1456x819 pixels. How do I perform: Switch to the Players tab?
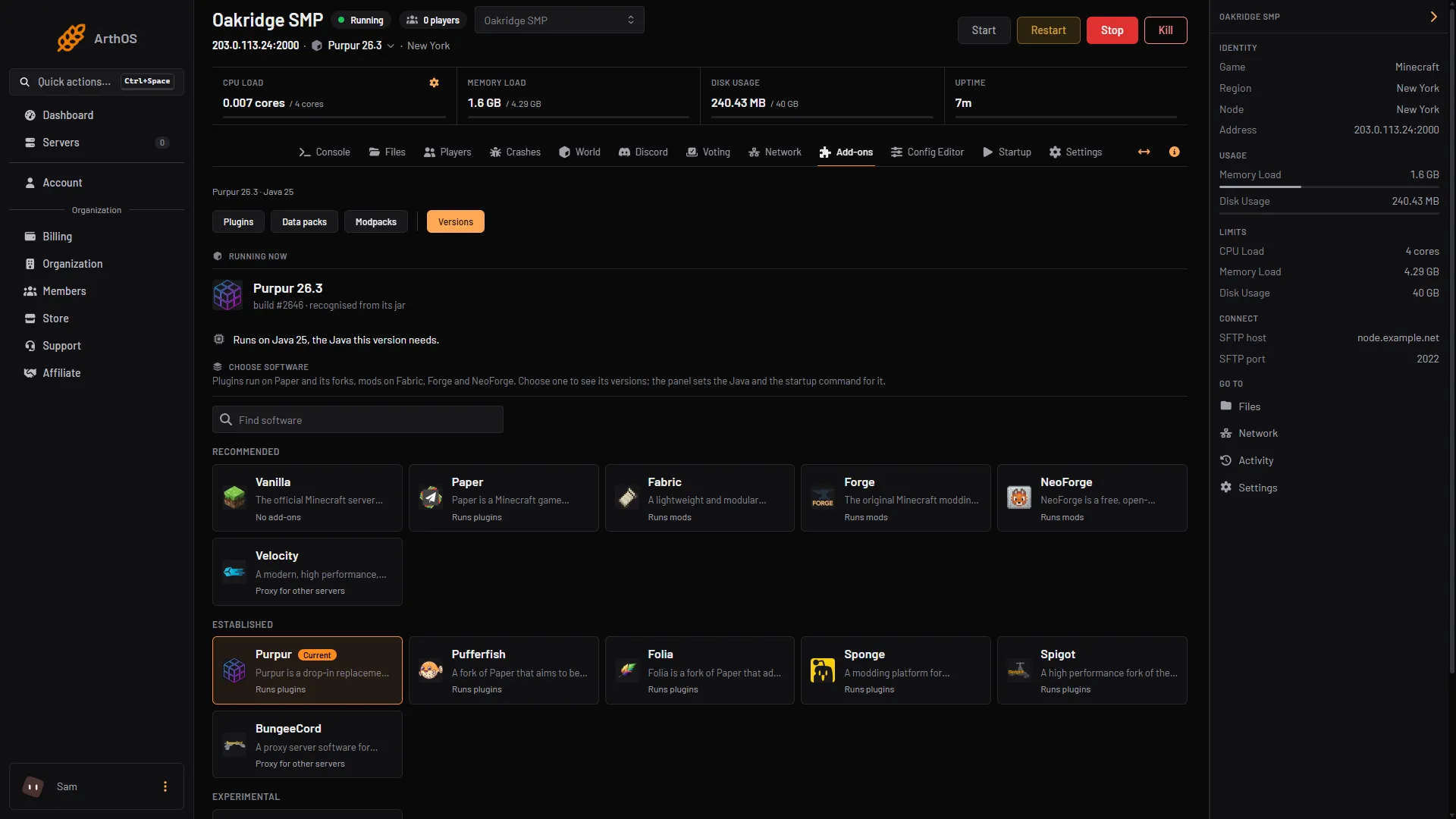447,152
